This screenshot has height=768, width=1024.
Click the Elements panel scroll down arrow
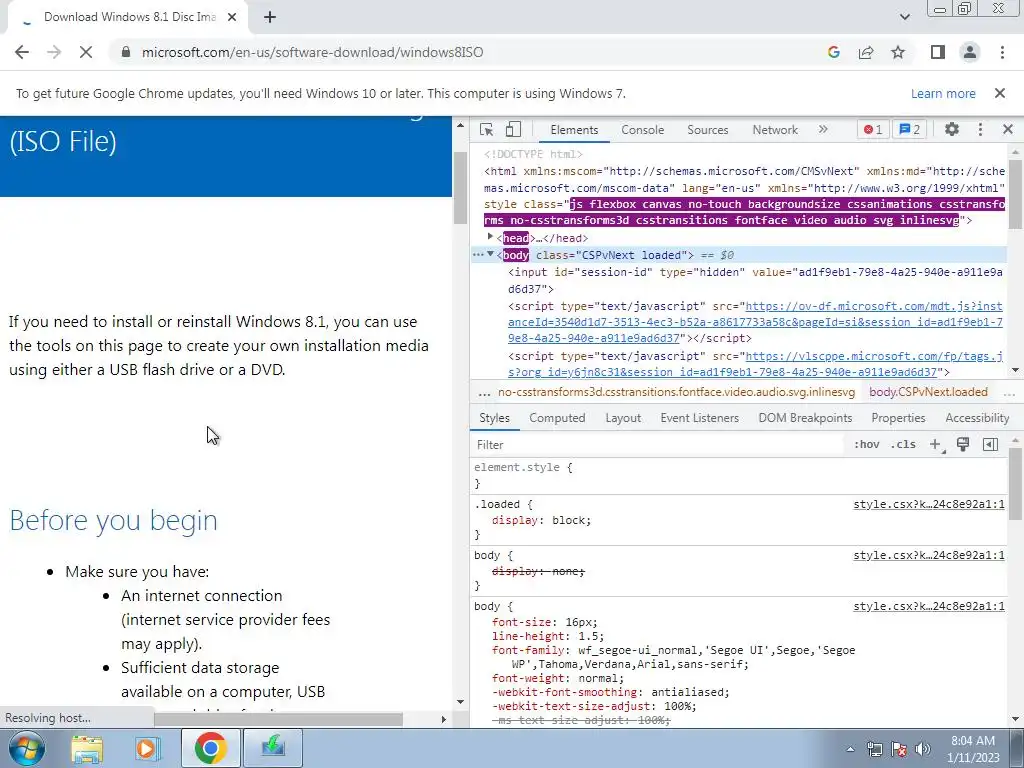pos(1015,370)
